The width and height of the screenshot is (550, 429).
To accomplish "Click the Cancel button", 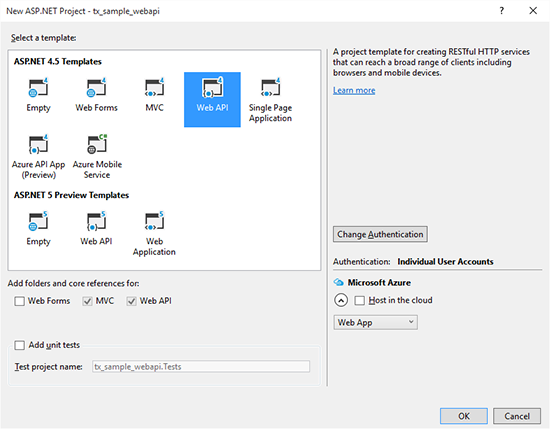I will click(x=517, y=416).
